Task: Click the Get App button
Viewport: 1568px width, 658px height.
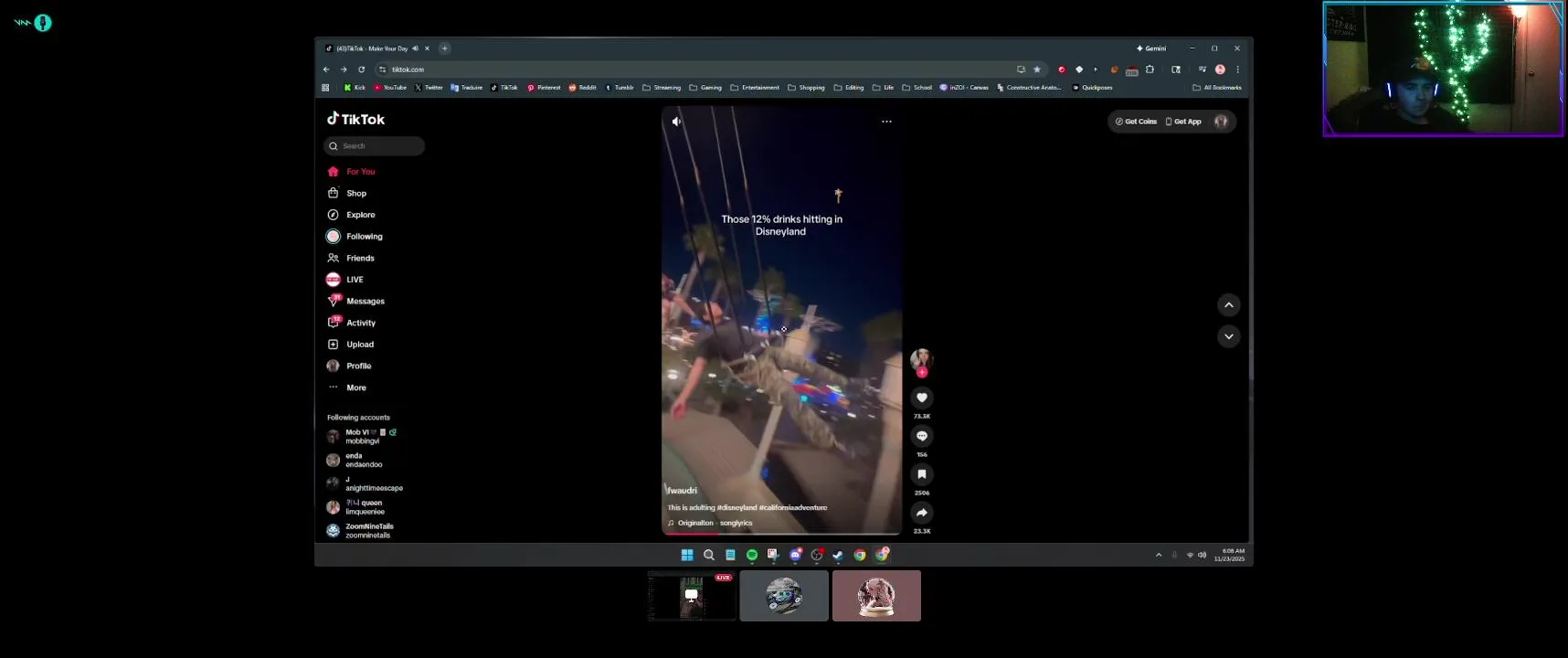Action: click(1183, 122)
